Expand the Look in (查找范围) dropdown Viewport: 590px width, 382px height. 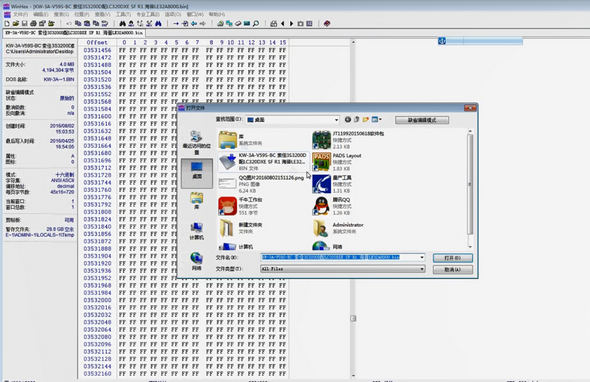[336, 120]
